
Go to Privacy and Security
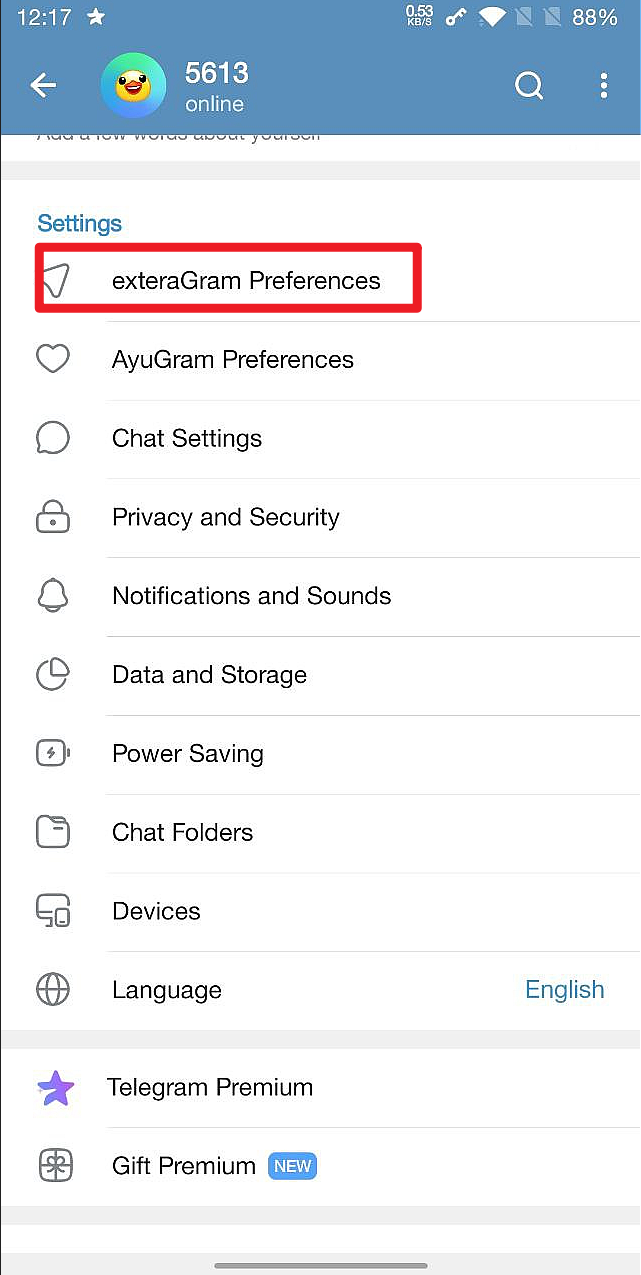pyautogui.click(x=226, y=517)
